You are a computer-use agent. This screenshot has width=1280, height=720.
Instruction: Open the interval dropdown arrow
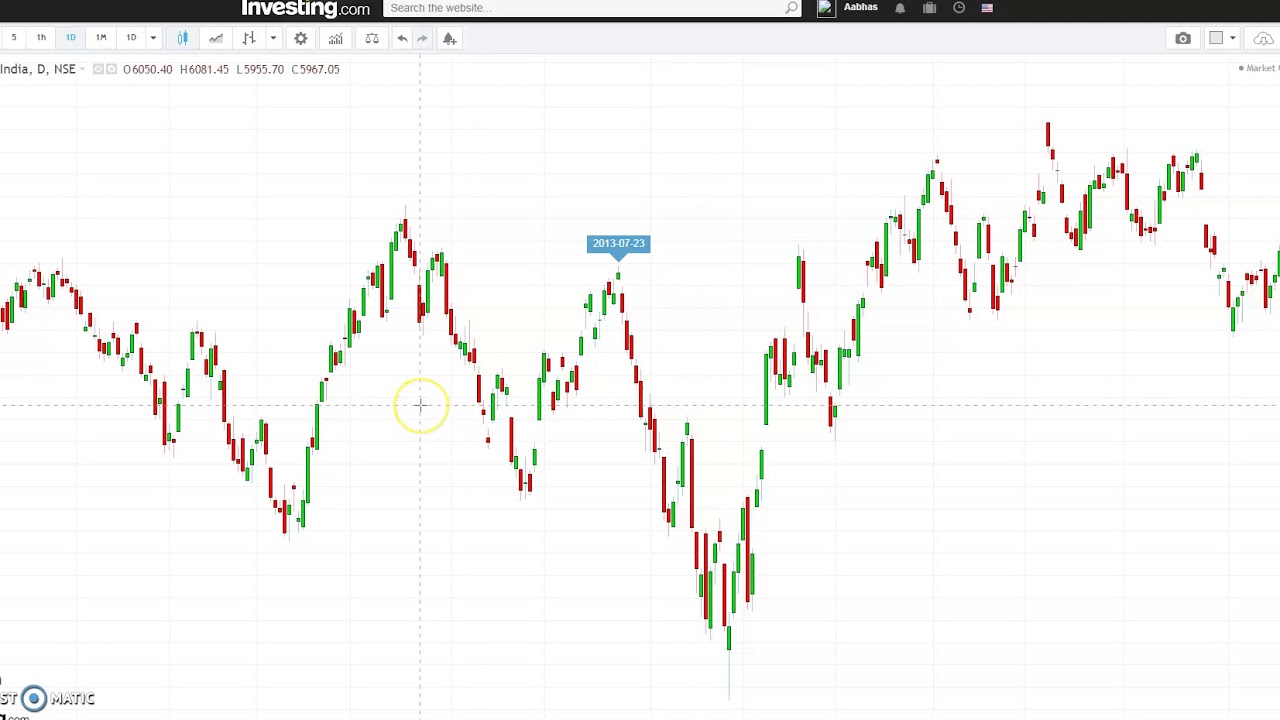(153, 38)
